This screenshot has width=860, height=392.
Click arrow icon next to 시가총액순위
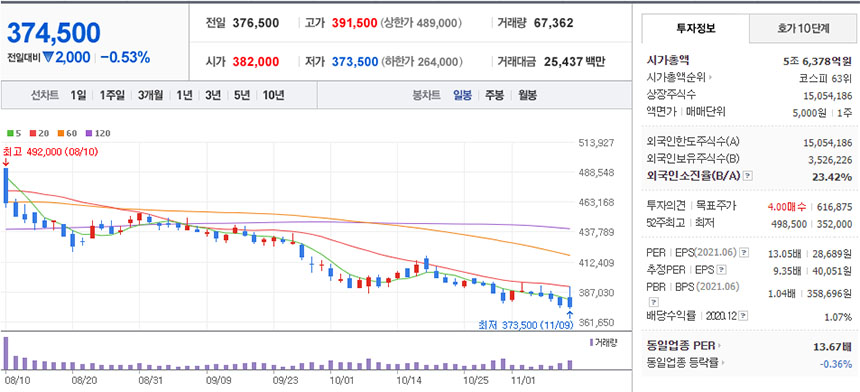click(711, 78)
